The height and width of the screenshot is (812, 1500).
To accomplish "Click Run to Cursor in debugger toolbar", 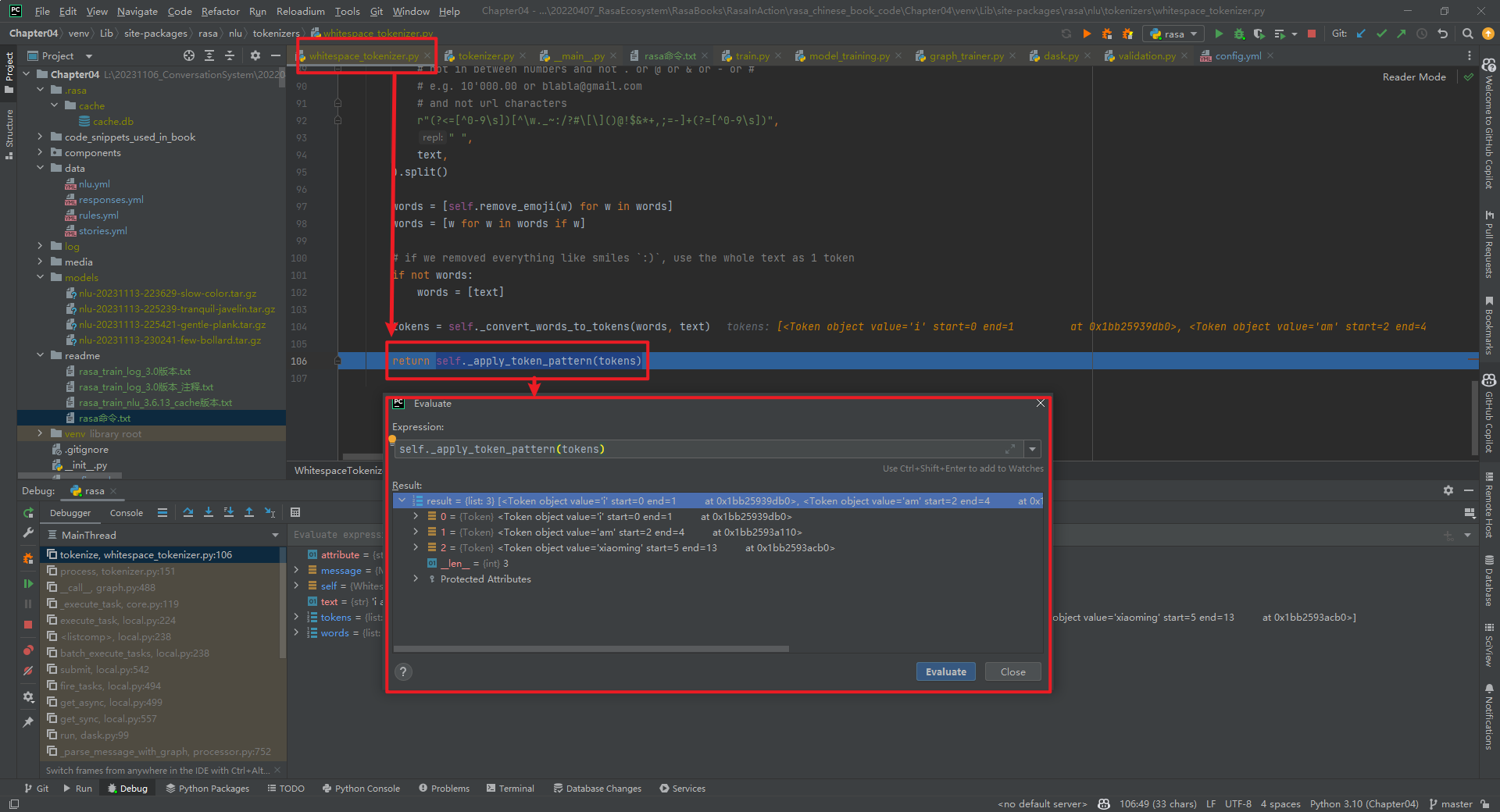I will [x=270, y=512].
